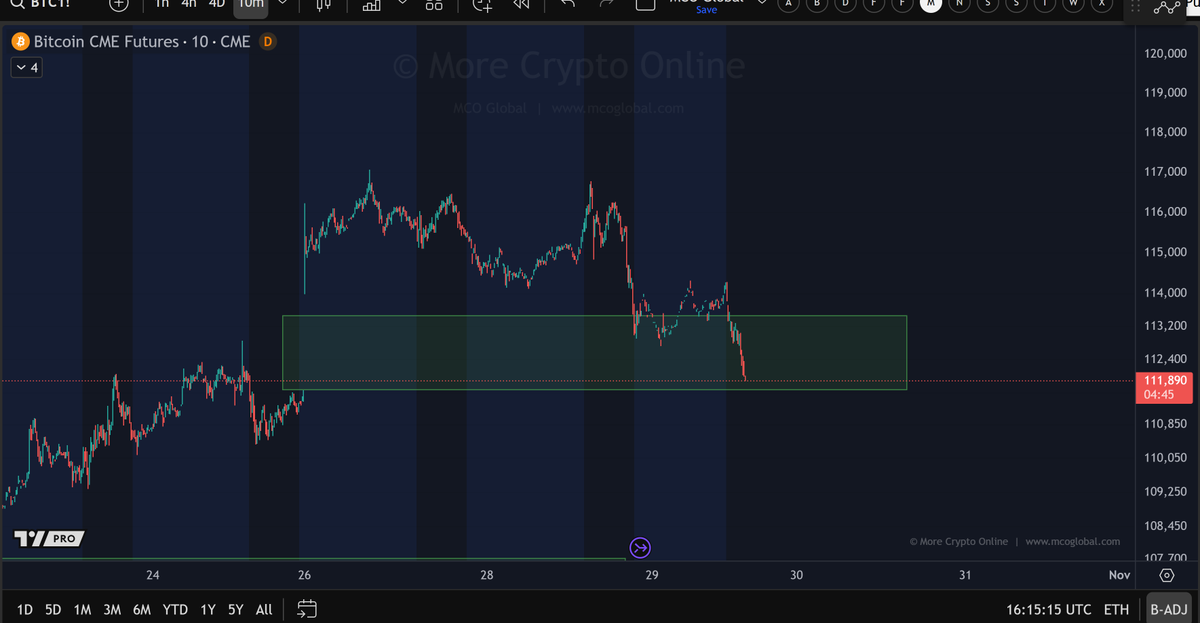
Task: Set date range to 5Y
Action: [x=235, y=609]
